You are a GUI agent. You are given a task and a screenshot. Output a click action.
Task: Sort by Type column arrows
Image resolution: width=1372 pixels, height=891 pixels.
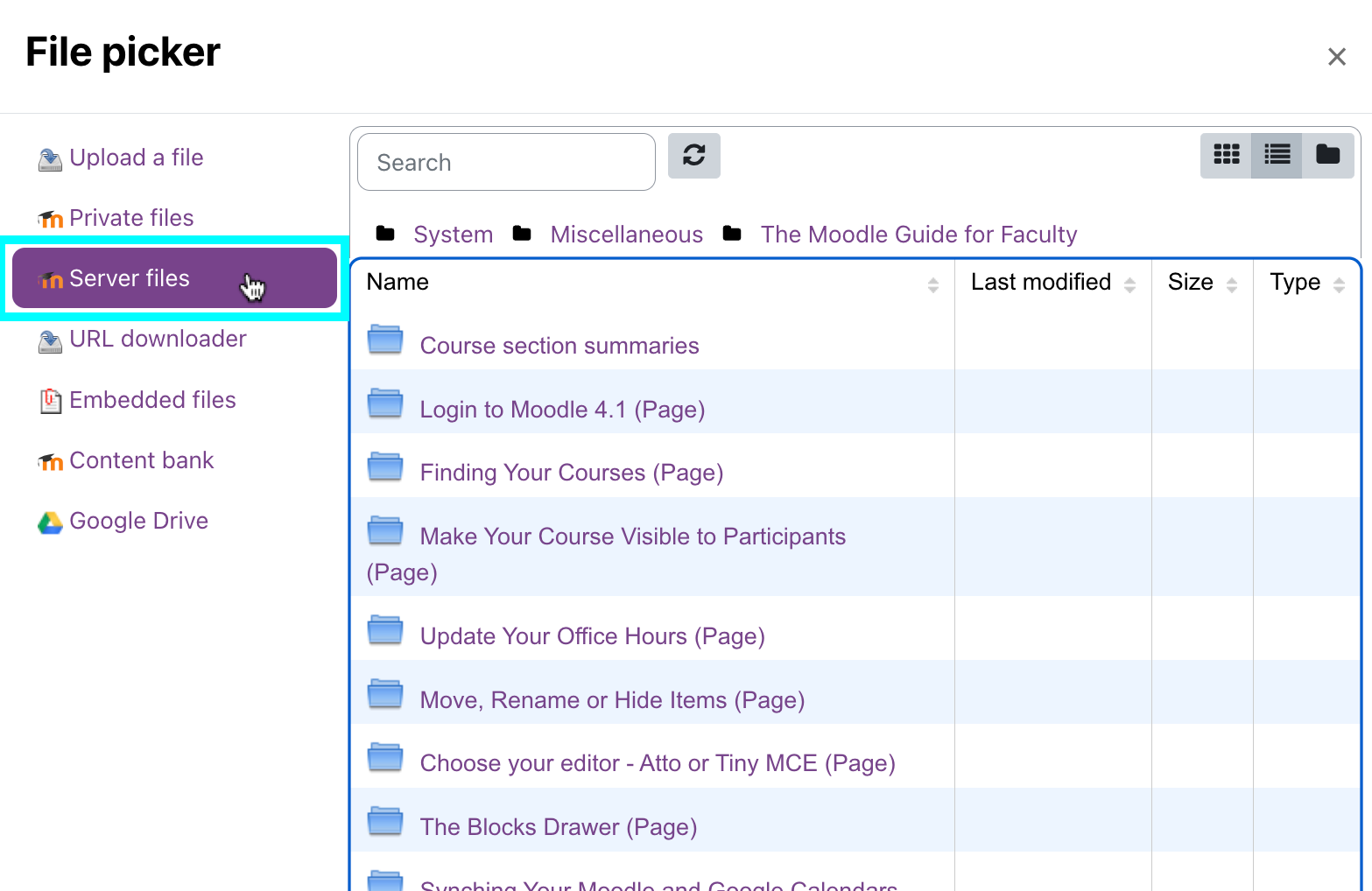coord(1339,284)
